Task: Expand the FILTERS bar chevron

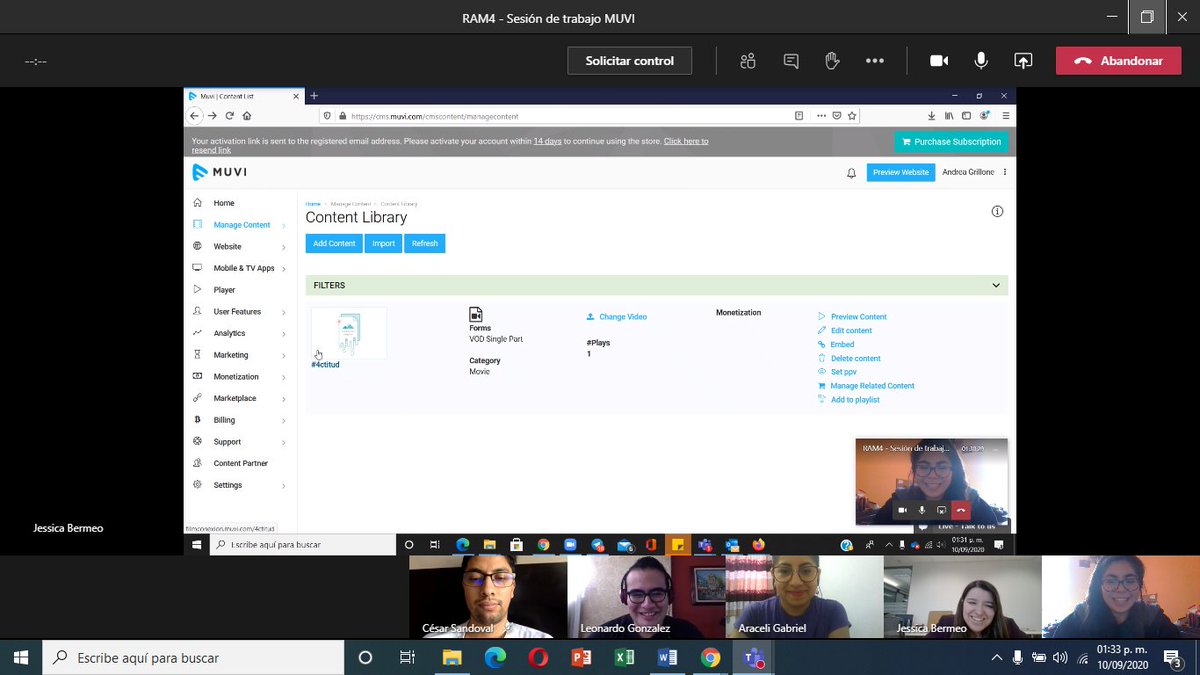Action: click(996, 285)
